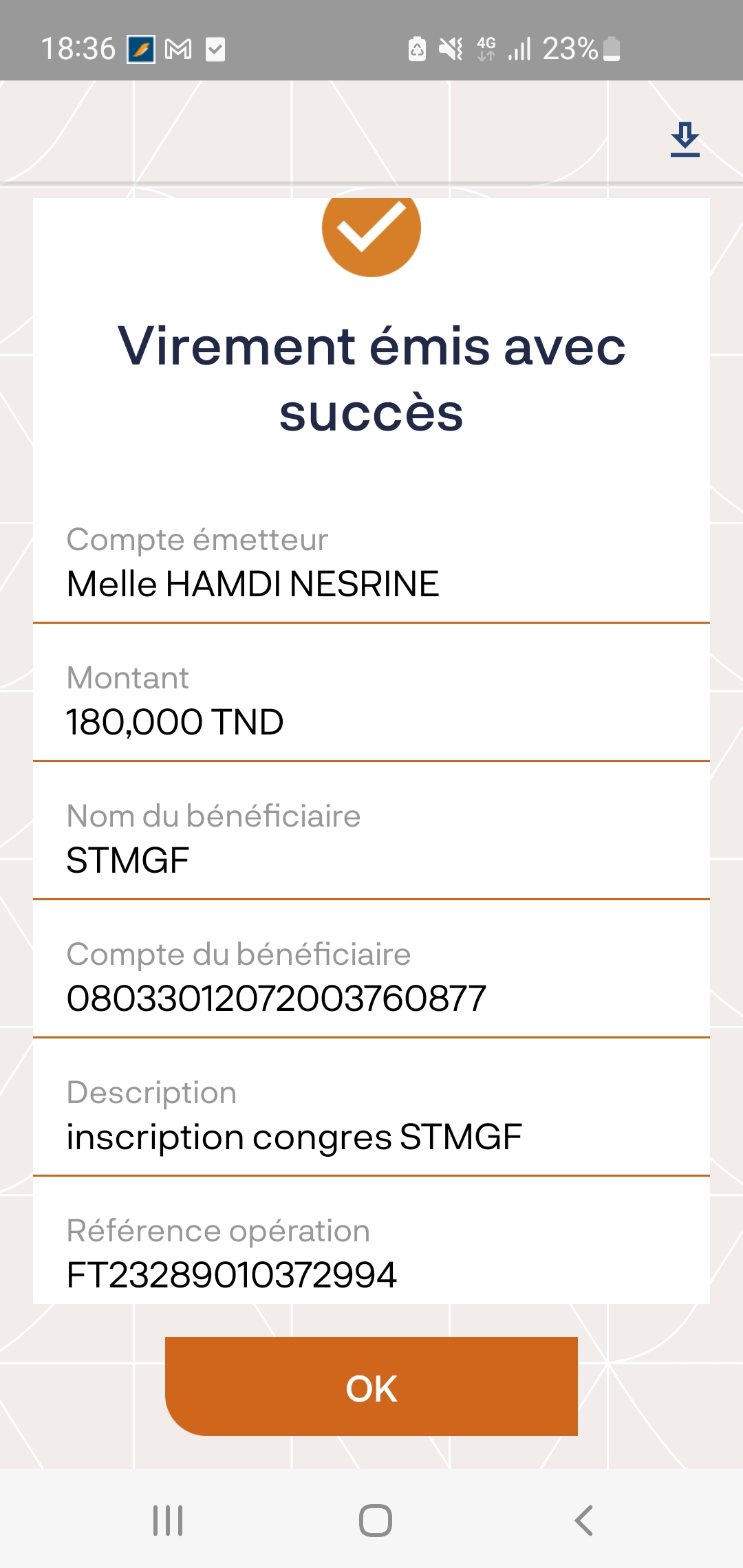Tap the 4G signal status icon
This screenshot has width=743, height=1568.
pyautogui.click(x=486, y=50)
